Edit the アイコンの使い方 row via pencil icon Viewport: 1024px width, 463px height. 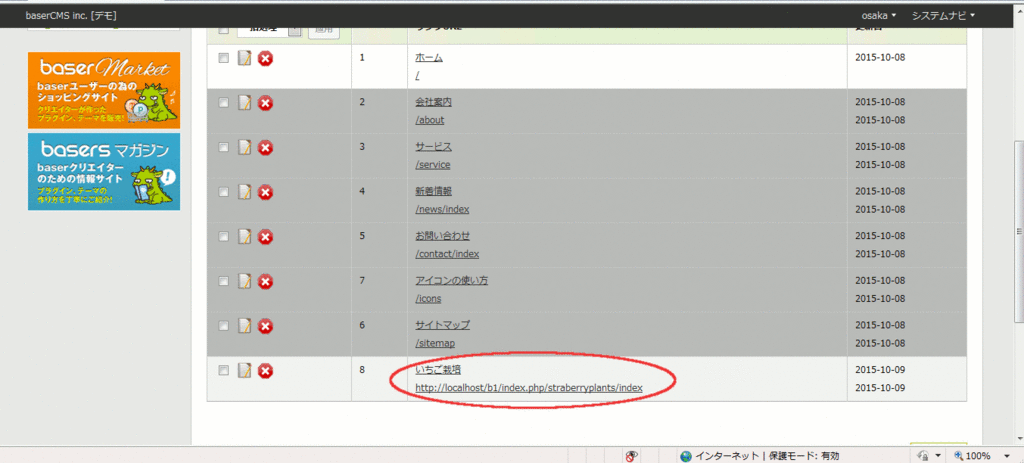click(x=244, y=281)
